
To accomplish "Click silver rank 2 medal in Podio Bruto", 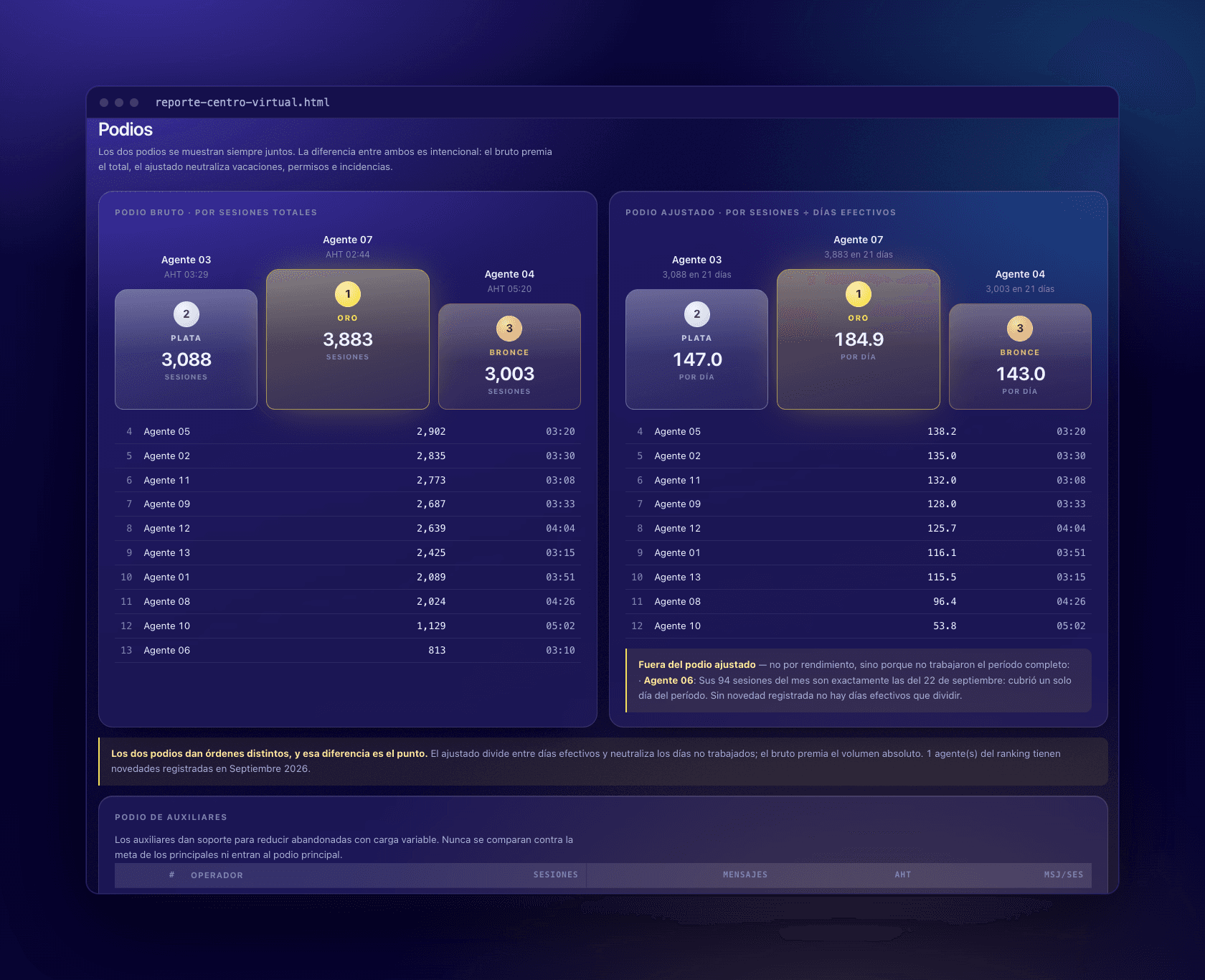I will [186, 314].
